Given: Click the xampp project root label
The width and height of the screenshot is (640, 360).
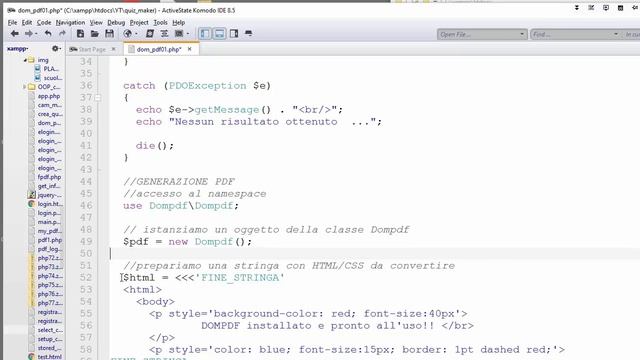Looking at the screenshot, I should [x=18, y=49].
